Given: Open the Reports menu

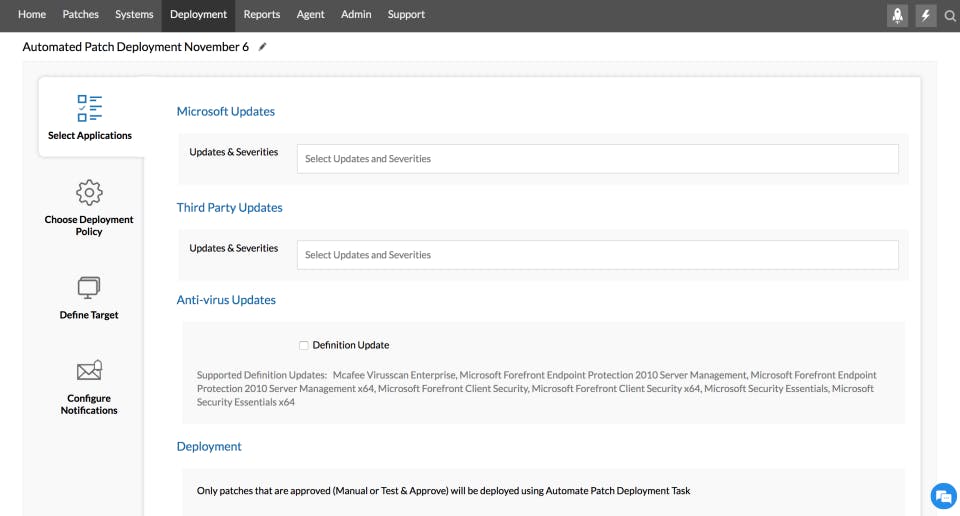Looking at the screenshot, I should tap(261, 14).
